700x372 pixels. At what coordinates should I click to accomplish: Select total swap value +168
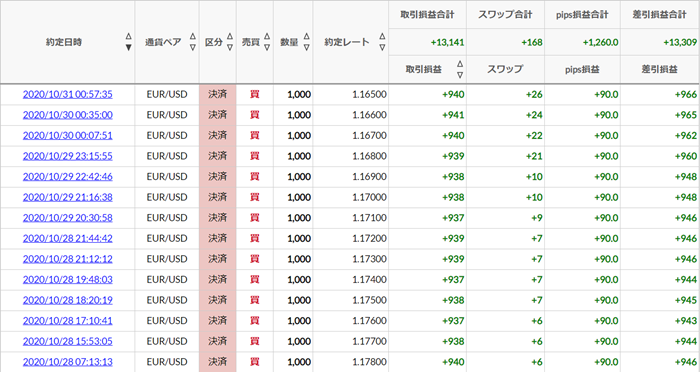532,42
